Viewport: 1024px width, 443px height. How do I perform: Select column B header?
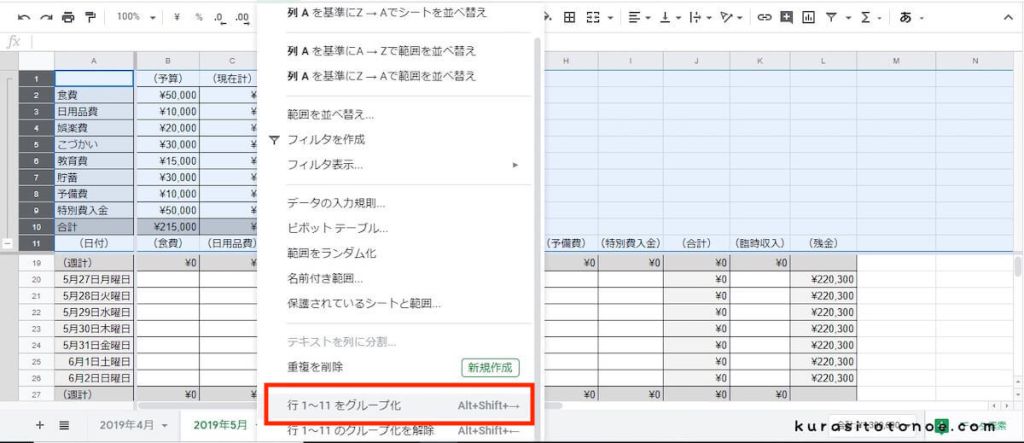click(x=167, y=61)
